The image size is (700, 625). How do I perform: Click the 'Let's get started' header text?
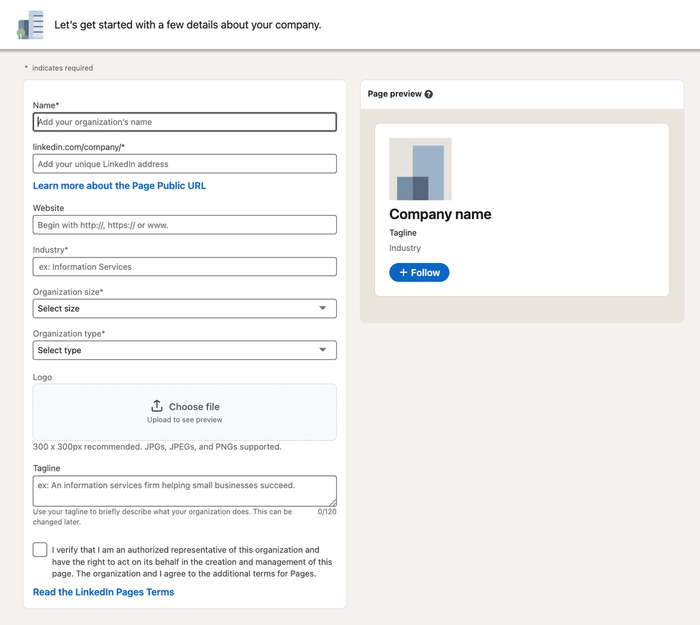pos(188,25)
